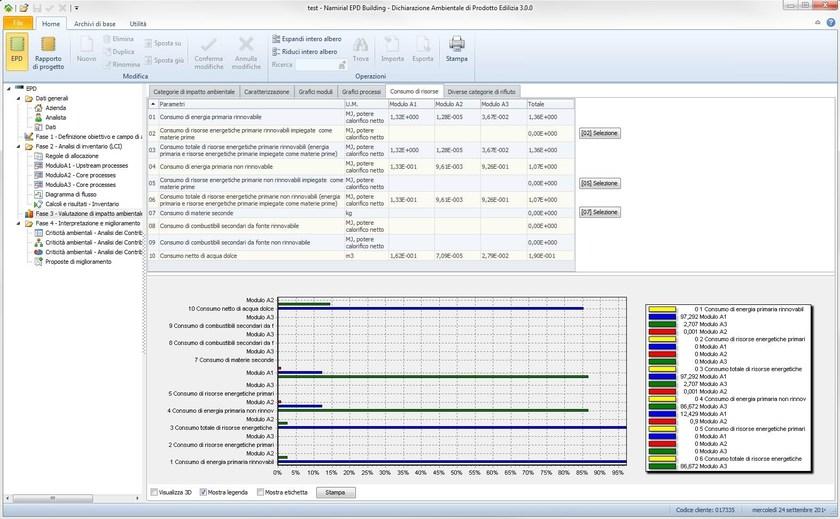Collapse the Dati generali tree folder
840x519 pixels.
pos(18,99)
